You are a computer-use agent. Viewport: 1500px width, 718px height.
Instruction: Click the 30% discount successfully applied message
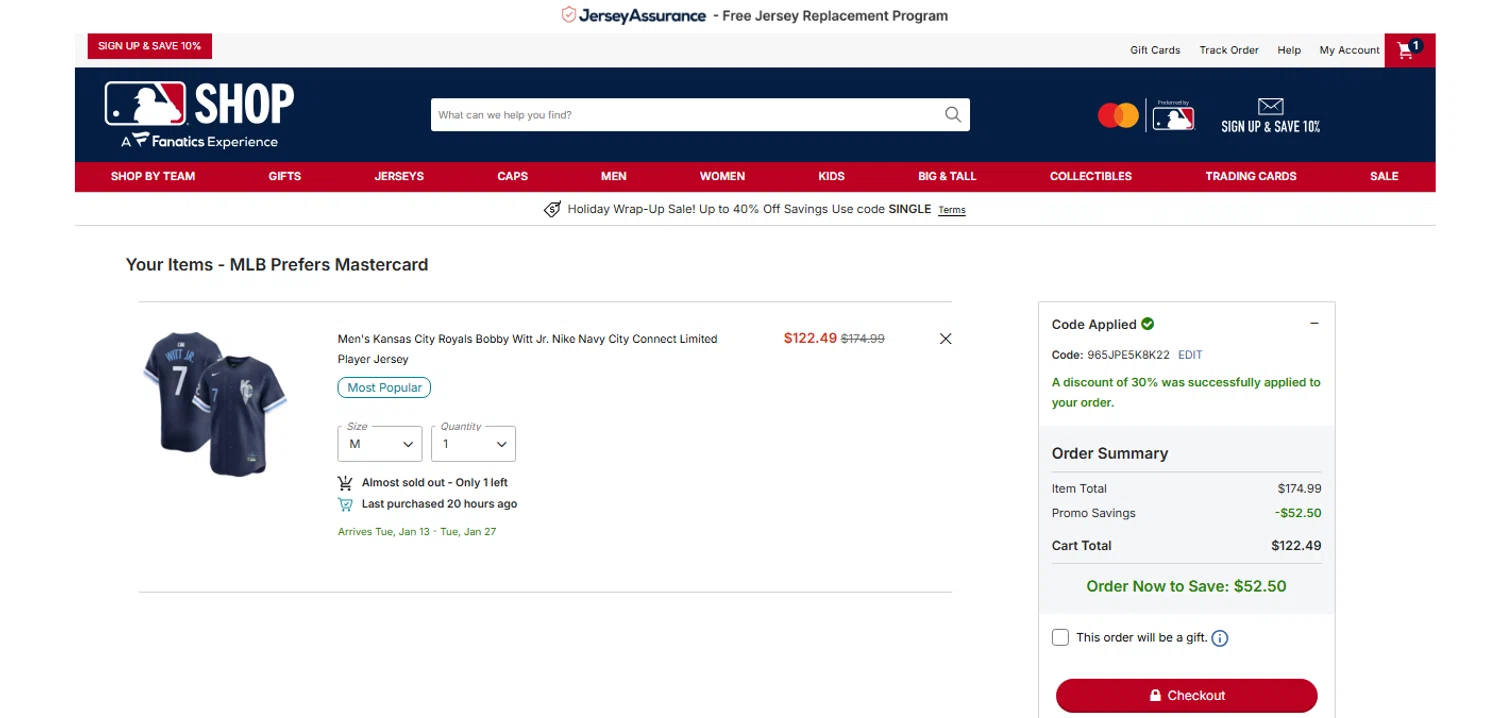point(1186,392)
